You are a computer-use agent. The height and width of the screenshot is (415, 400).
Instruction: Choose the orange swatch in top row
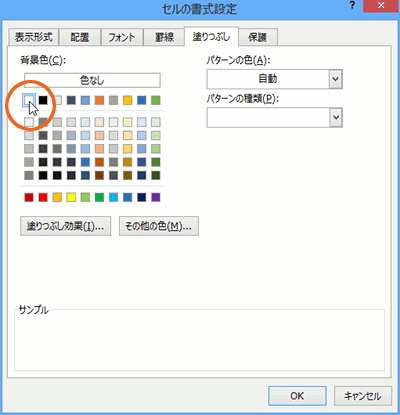[99, 100]
